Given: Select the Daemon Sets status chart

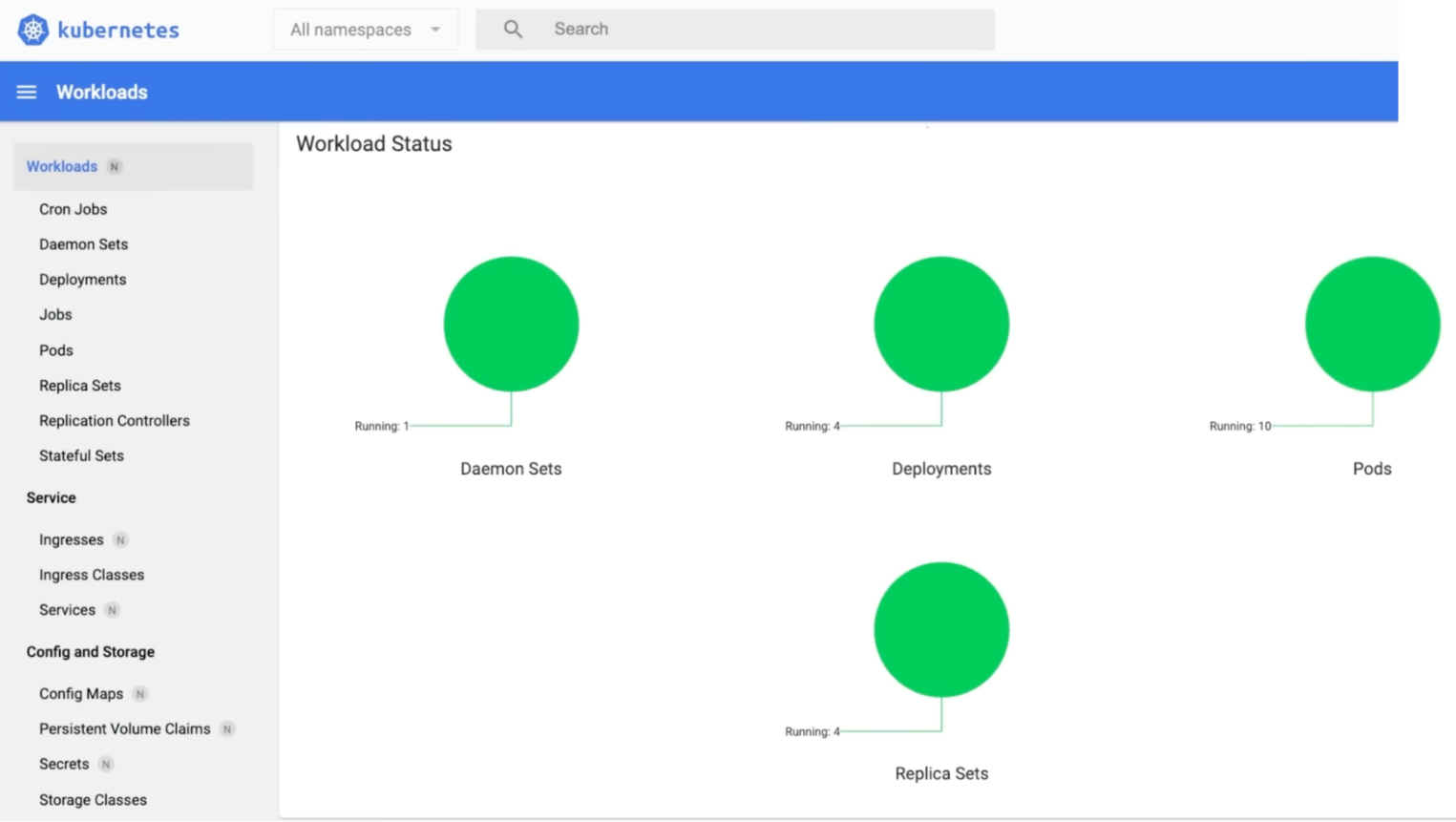Looking at the screenshot, I should [511, 324].
